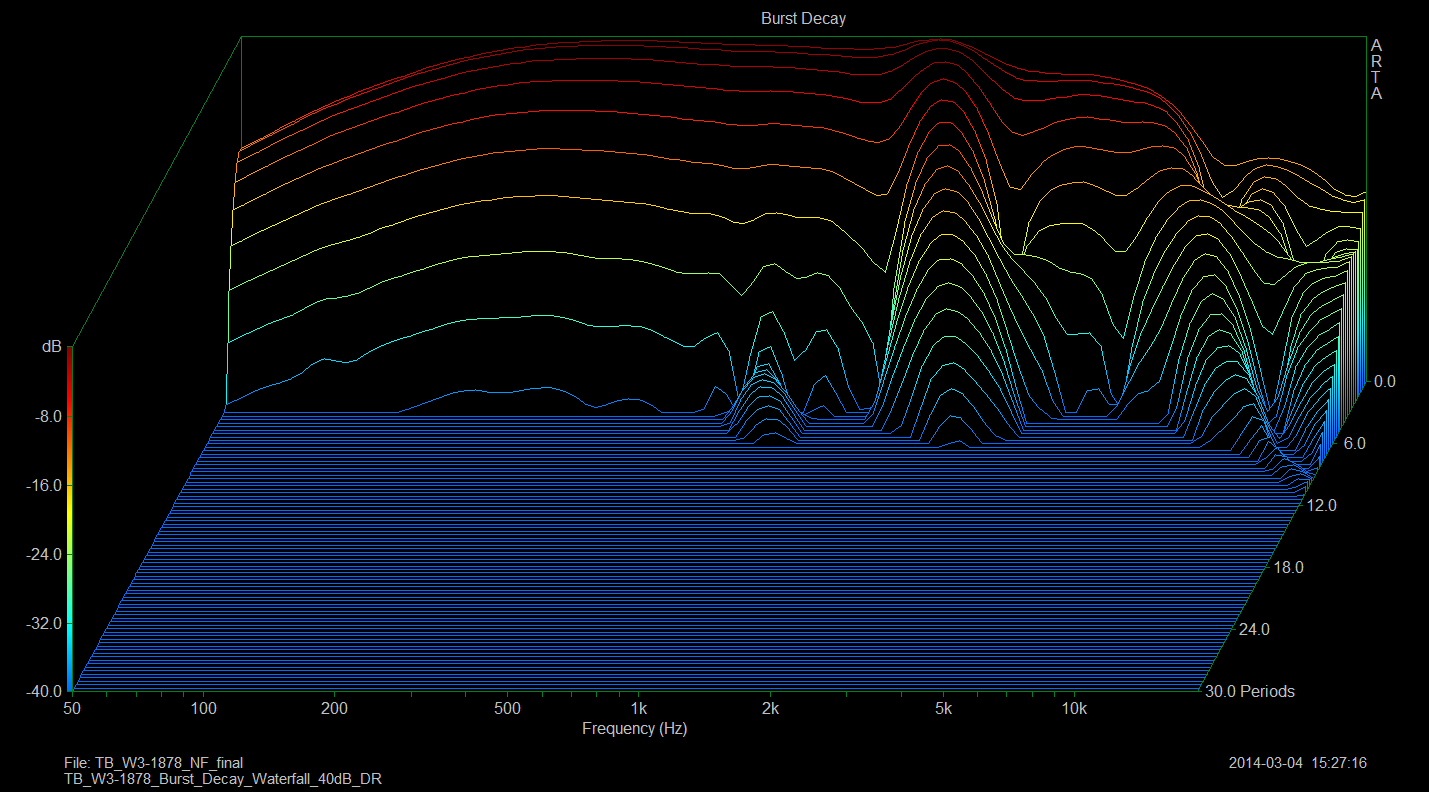Click the 5k frequency tick label

pos(944,709)
